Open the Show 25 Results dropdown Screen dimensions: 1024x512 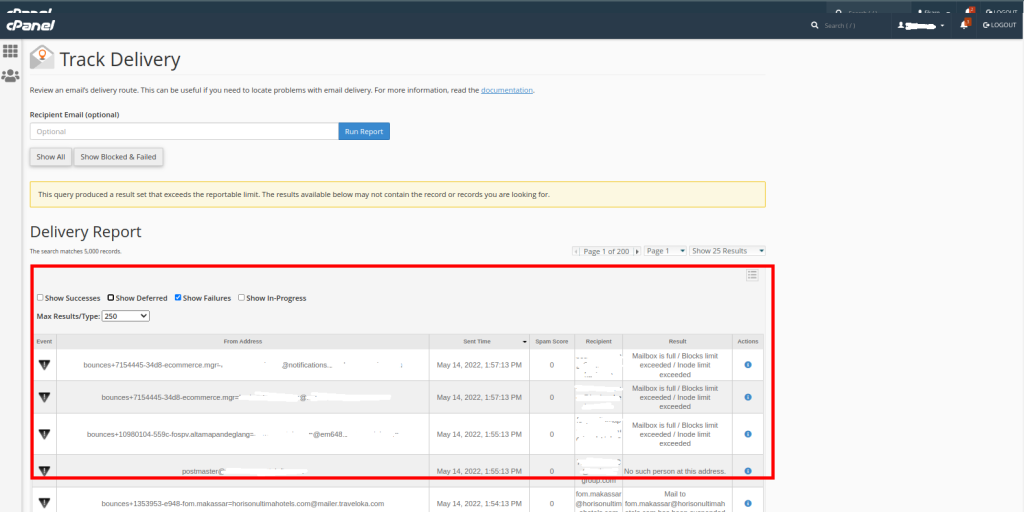(x=728, y=251)
